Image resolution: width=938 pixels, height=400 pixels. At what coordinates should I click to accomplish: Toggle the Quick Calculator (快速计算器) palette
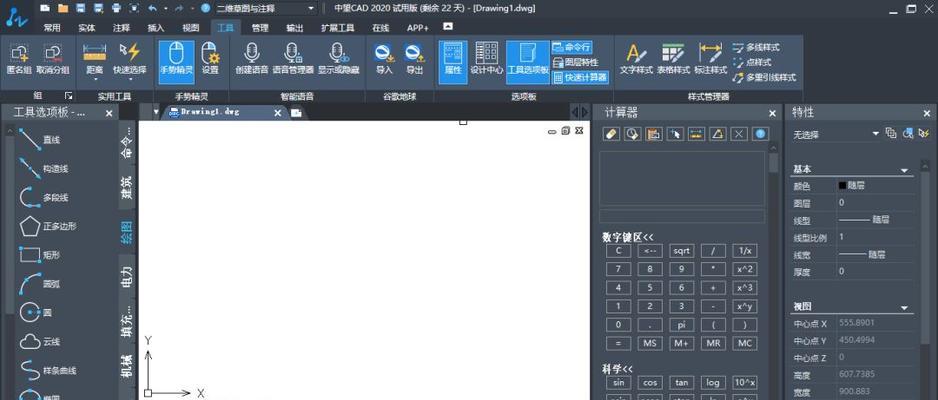tap(580, 78)
